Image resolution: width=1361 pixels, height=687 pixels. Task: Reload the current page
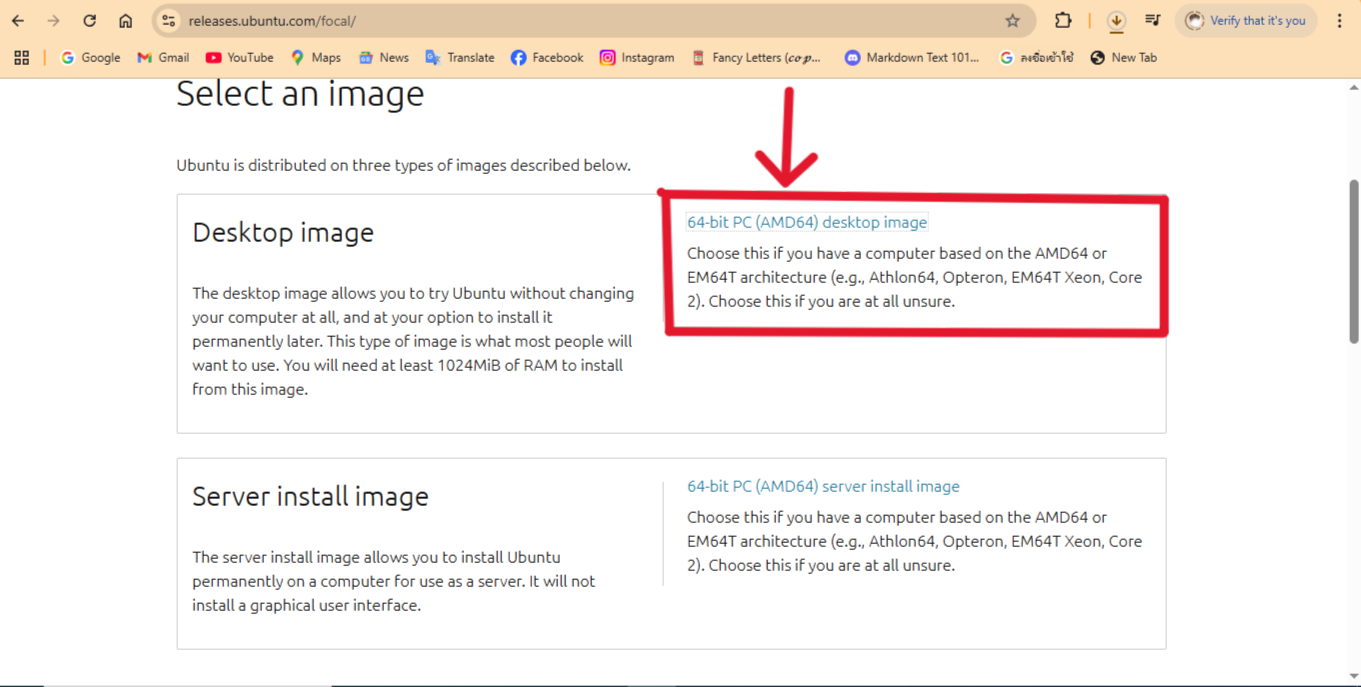point(89,21)
